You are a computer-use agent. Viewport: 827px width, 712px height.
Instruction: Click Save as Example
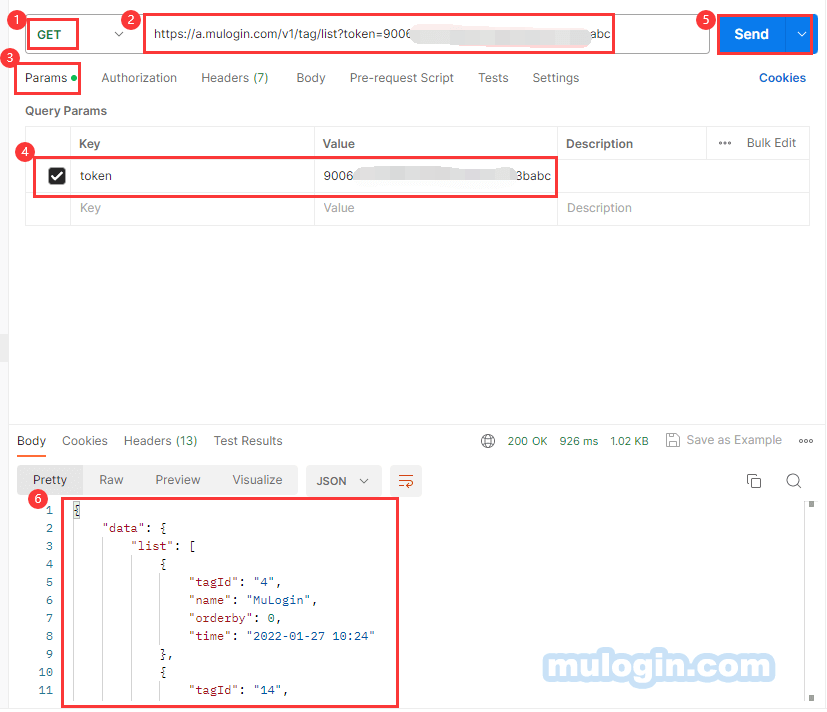tap(724, 440)
